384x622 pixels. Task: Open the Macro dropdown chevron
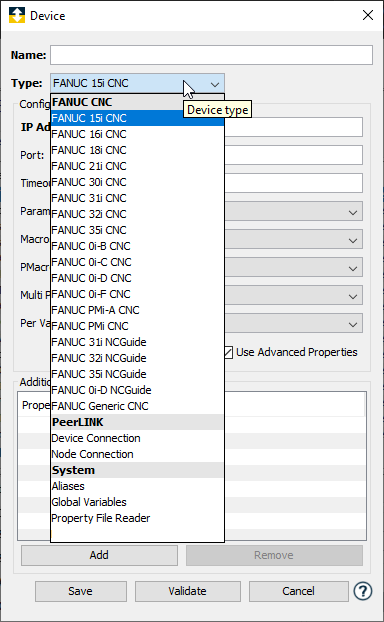(x=353, y=240)
